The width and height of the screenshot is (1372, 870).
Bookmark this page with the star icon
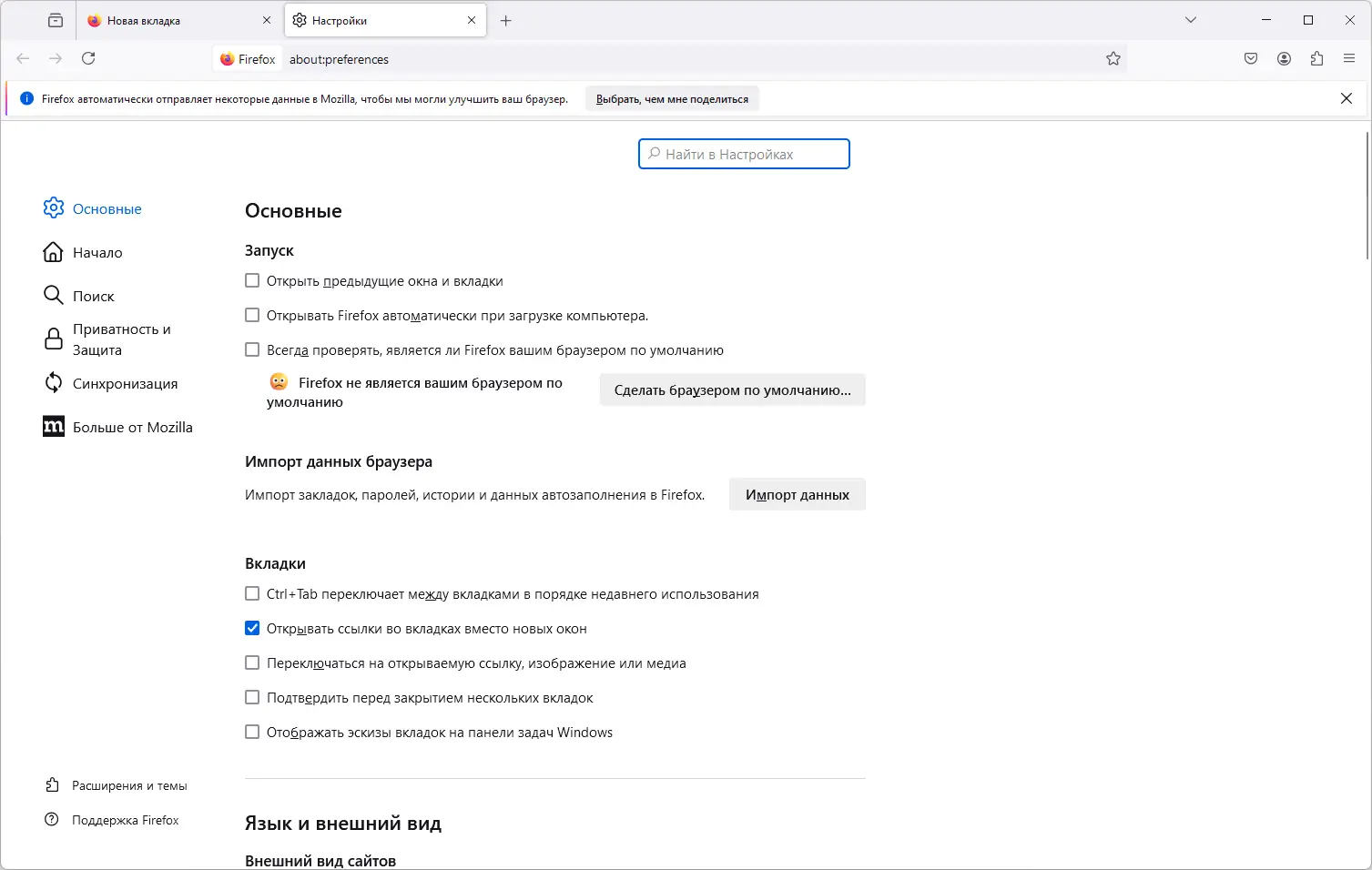tap(1113, 59)
